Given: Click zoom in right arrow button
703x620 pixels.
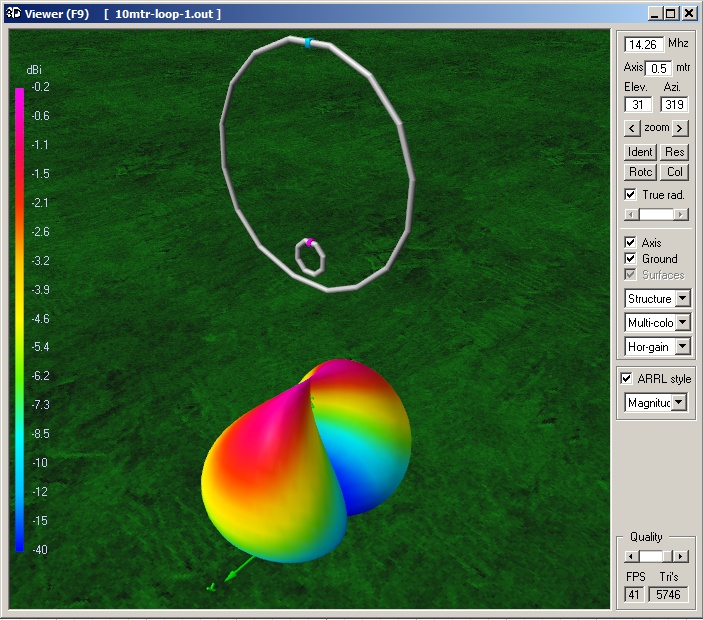Looking at the screenshot, I should click(x=680, y=128).
